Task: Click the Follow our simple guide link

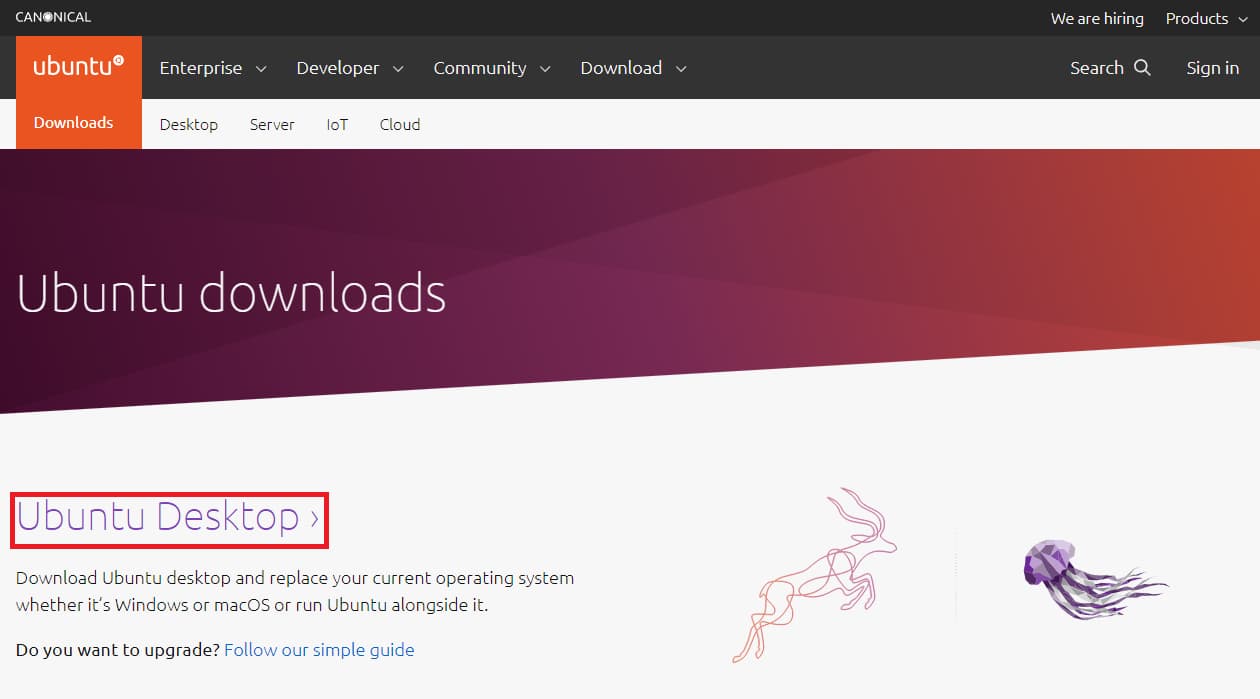Action: (319, 649)
